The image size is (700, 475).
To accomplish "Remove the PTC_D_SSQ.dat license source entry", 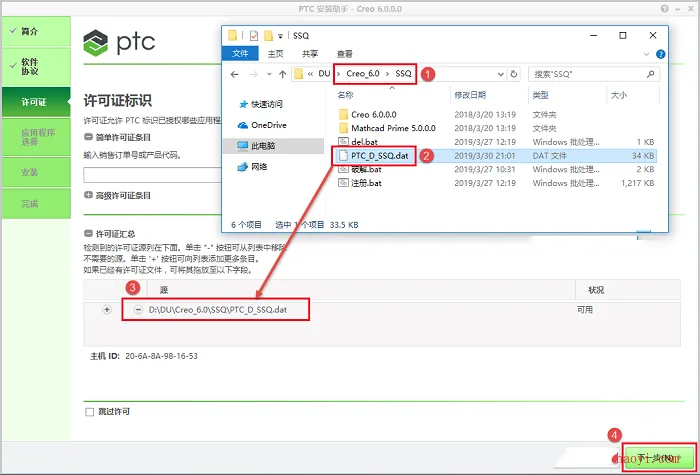I will click(x=138, y=309).
